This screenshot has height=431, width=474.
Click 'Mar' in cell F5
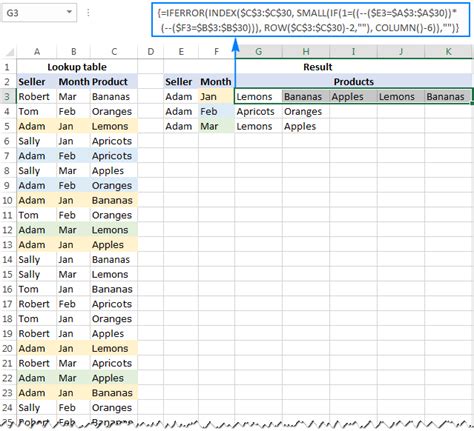click(209, 126)
